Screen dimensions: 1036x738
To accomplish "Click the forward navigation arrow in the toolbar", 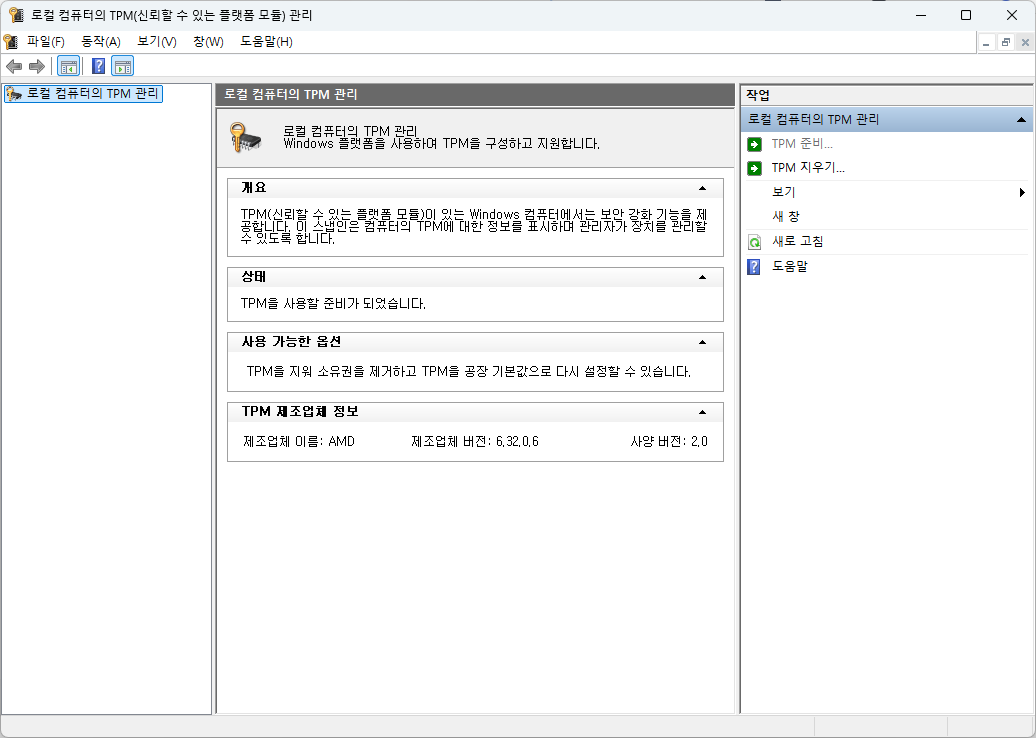I will pyautogui.click(x=37, y=66).
